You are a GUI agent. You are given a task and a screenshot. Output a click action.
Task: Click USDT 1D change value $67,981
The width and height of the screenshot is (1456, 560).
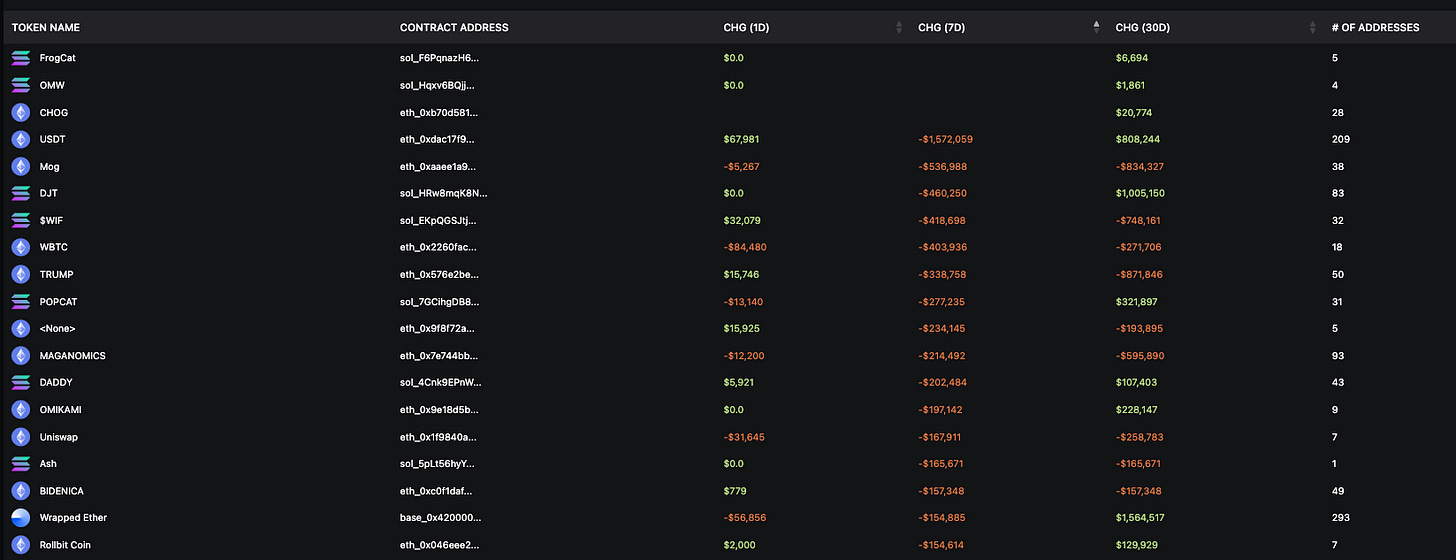741,139
